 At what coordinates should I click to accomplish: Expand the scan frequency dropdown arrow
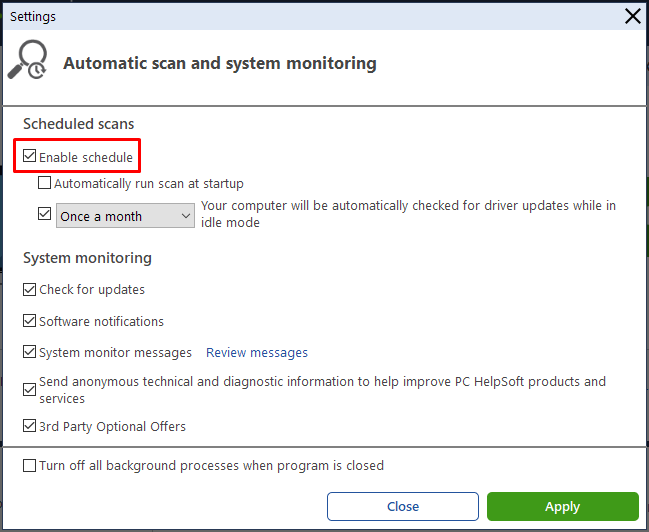186,216
